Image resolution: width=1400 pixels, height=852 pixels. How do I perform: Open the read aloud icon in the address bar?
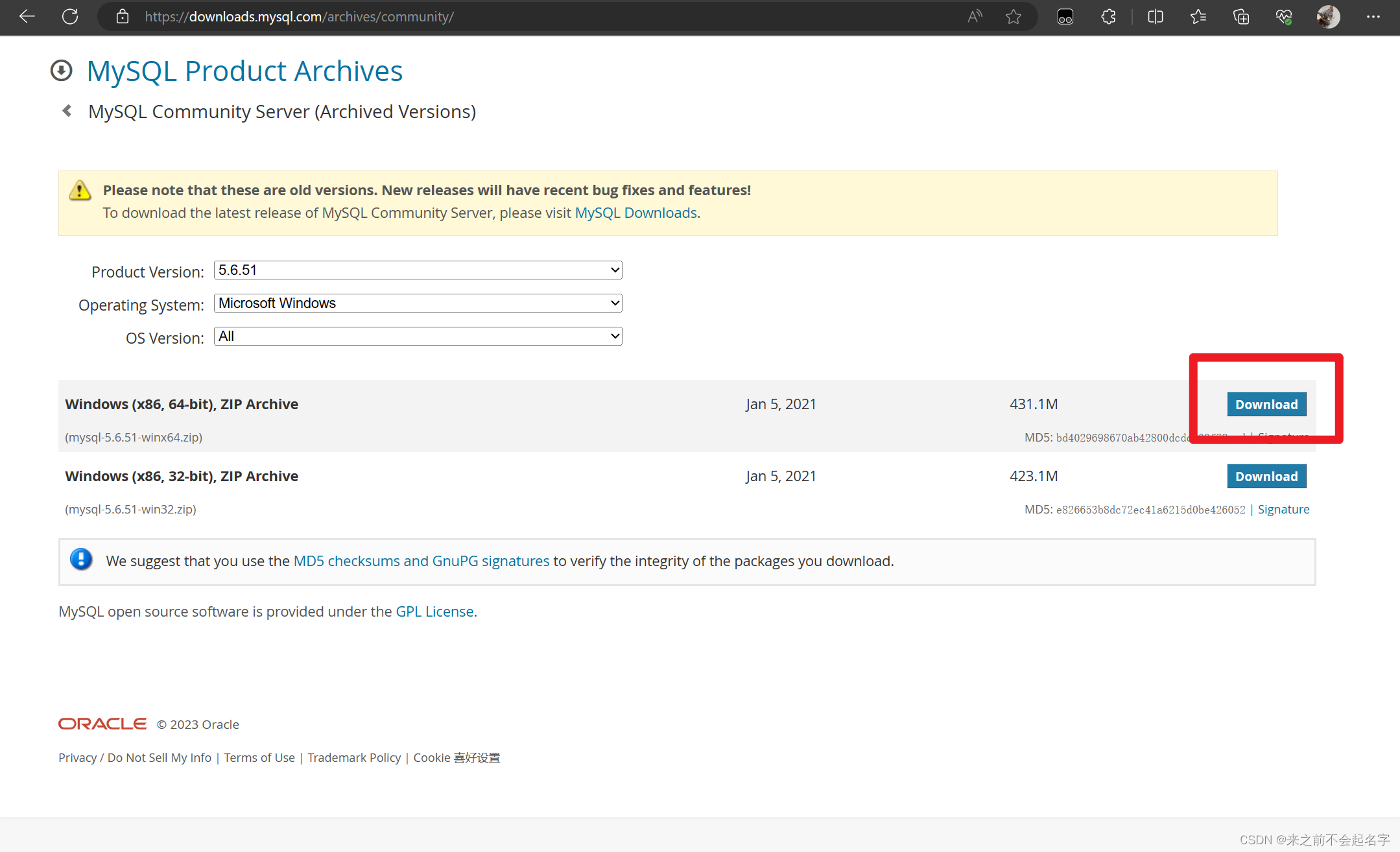tap(974, 17)
